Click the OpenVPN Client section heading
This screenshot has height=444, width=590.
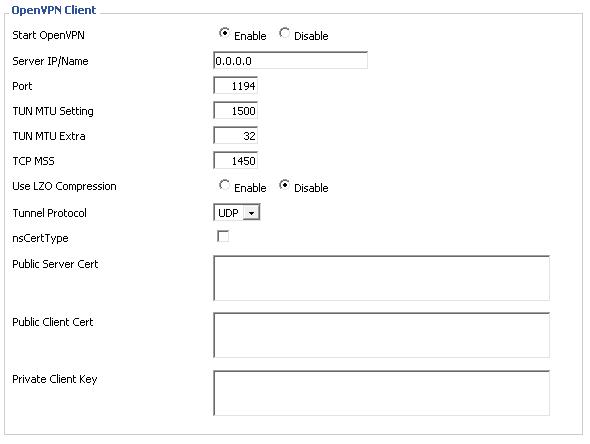(x=54, y=10)
